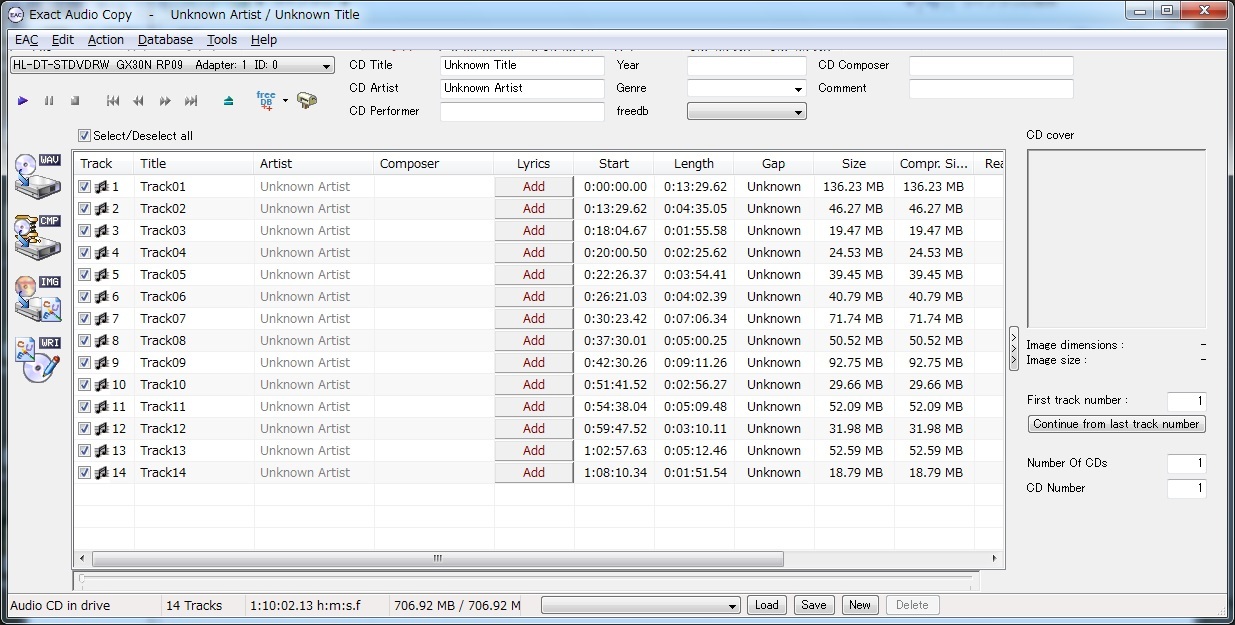The height and width of the screenshot is (625, 1235).
Task: Uncheck track 7 checkbox
Action: click(x=85, y=319)
